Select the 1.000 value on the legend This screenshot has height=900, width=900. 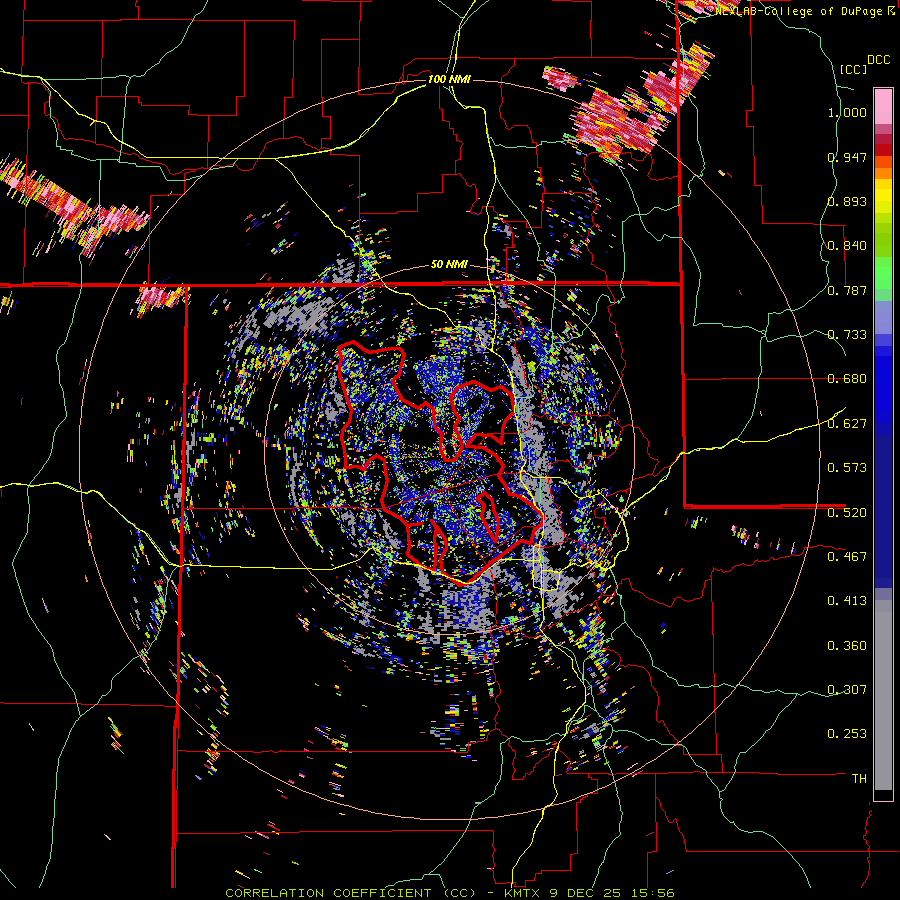[847, 112]
